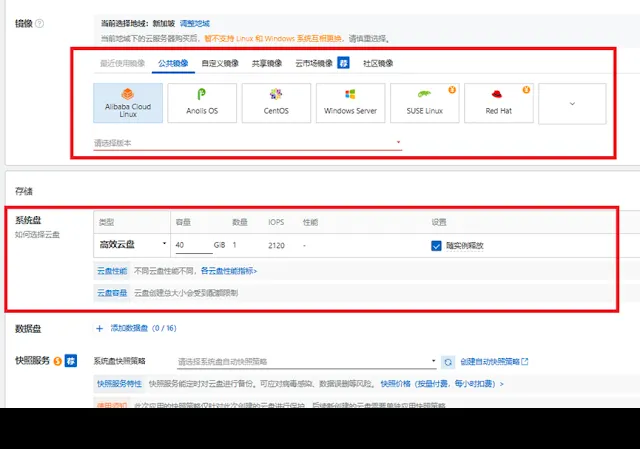
Task: Open the 高效云盘 disk type dropdown
Action: coord(132,245)
